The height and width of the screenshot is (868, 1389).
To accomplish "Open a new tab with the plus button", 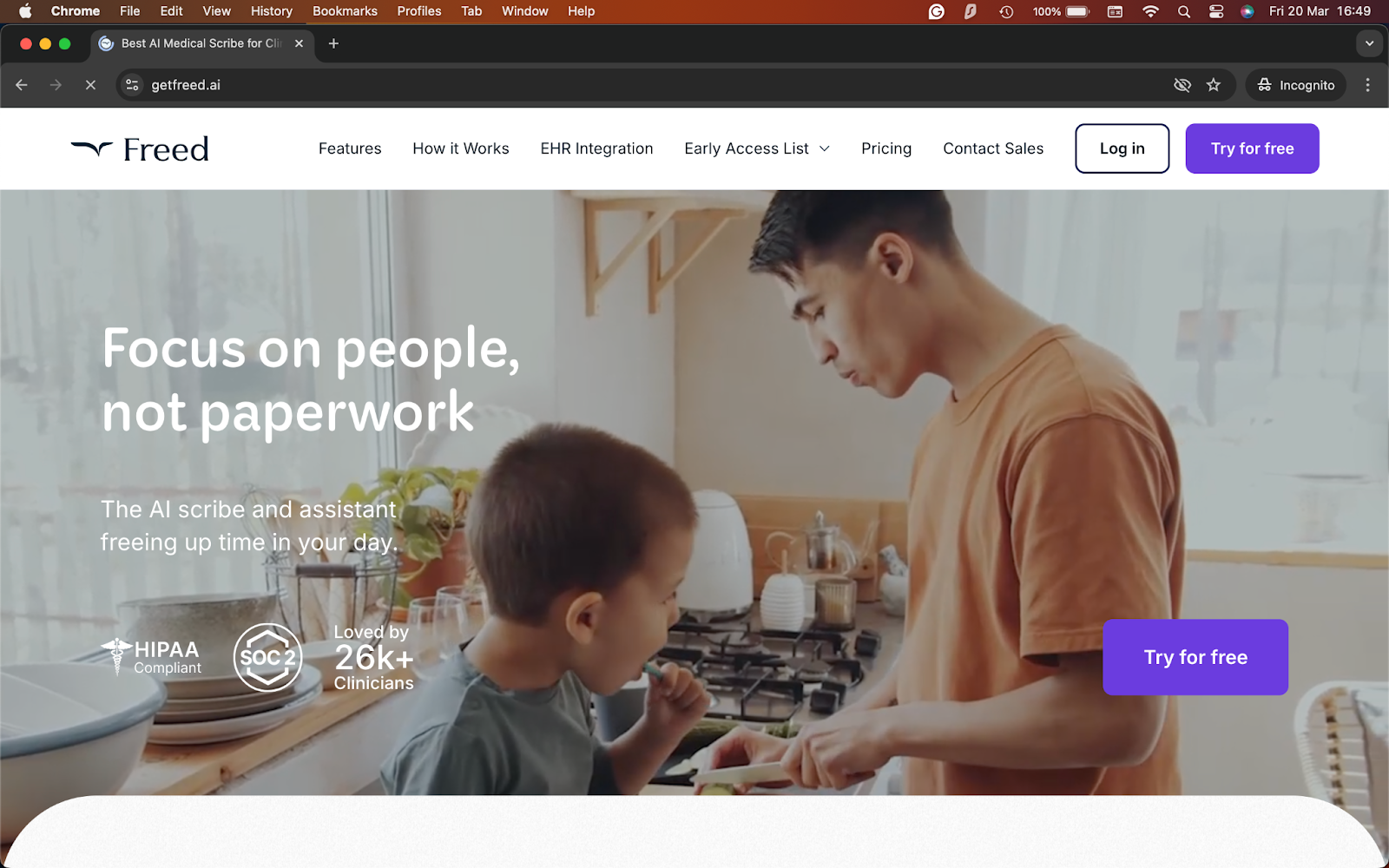I will click(x=333, y=43).
